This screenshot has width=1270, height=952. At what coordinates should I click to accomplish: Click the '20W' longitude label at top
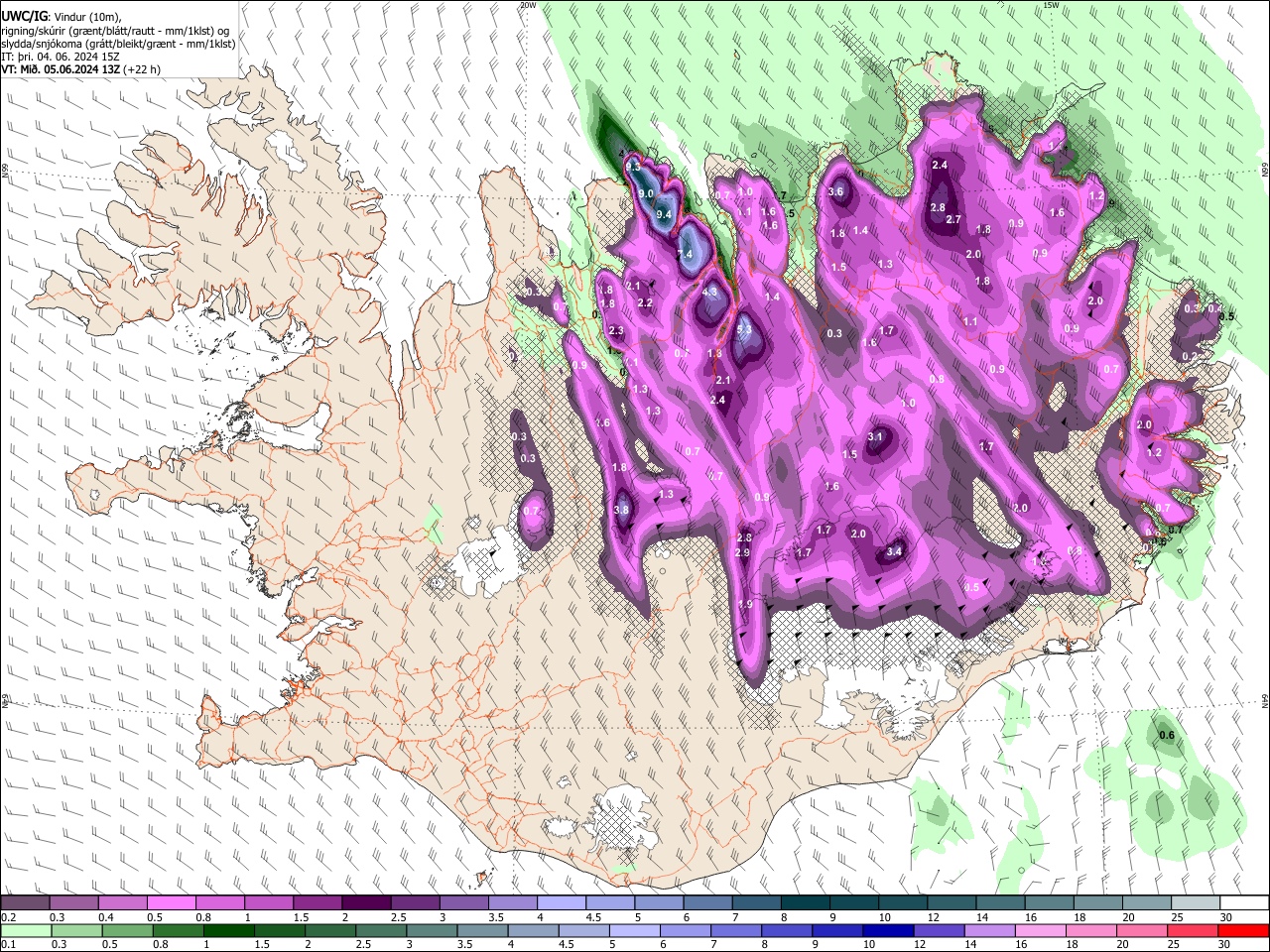[x=527, y=5]
